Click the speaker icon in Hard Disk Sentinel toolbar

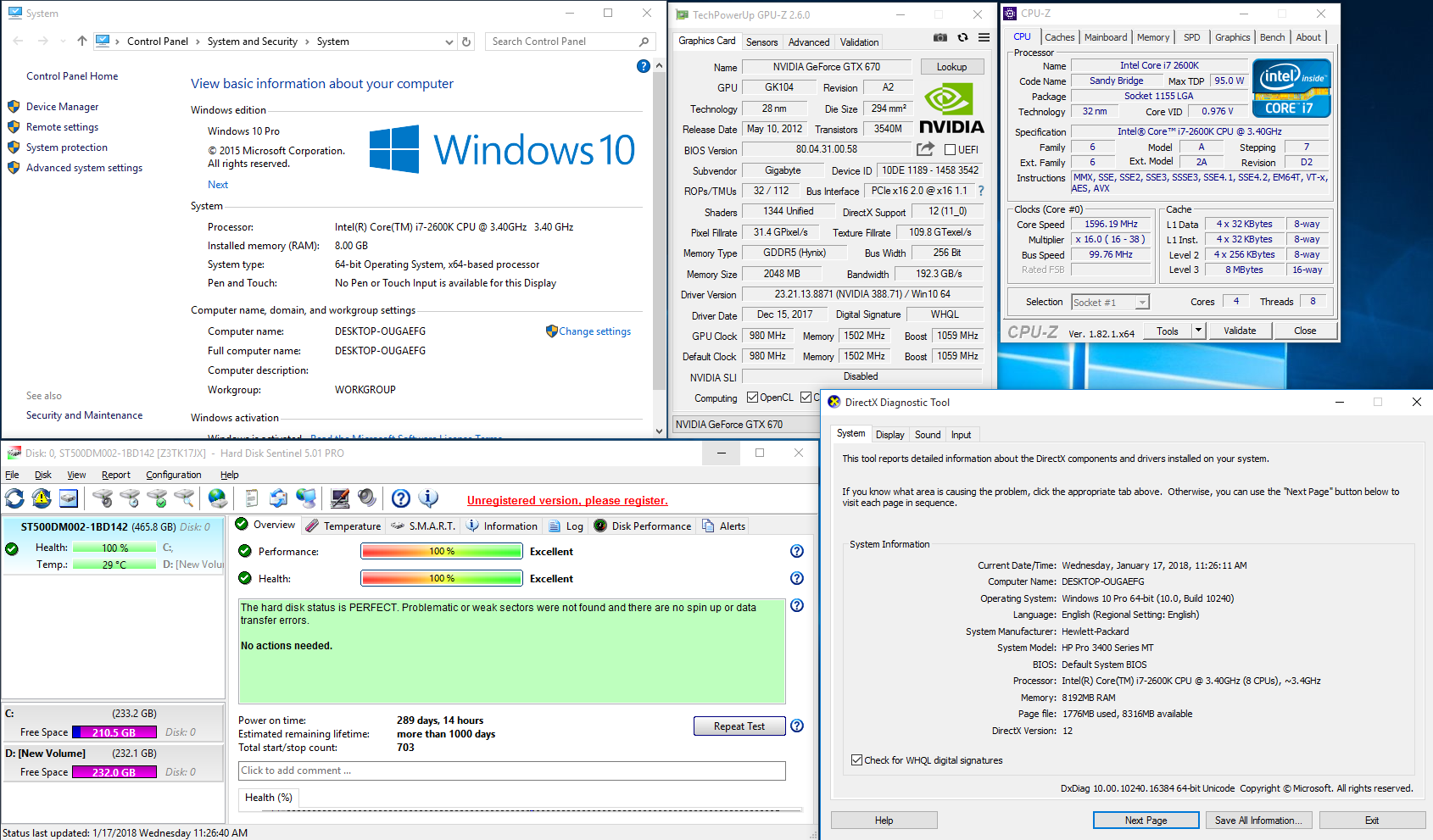pos(367,498)
